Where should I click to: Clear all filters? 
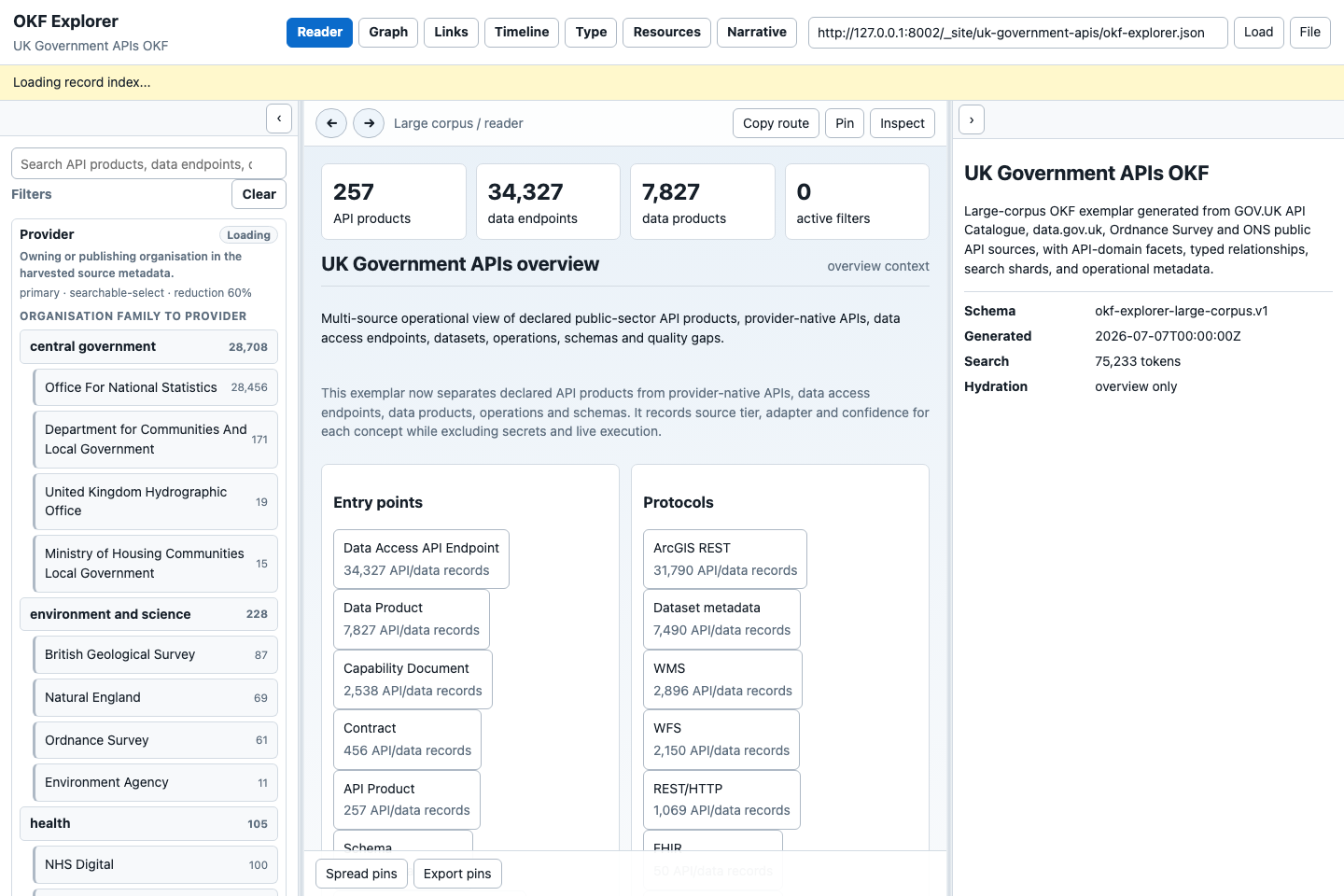tap(259, 194)
